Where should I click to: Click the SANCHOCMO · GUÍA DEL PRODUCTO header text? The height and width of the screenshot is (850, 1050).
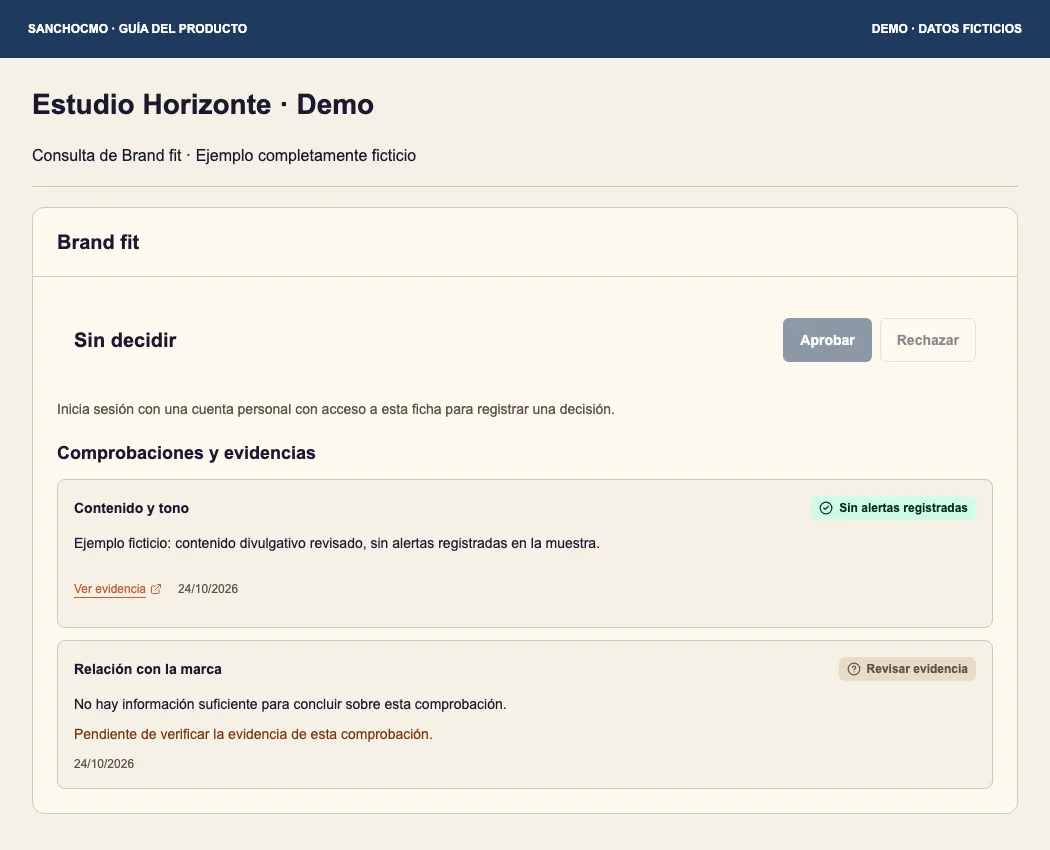click(x=137, y=29)
